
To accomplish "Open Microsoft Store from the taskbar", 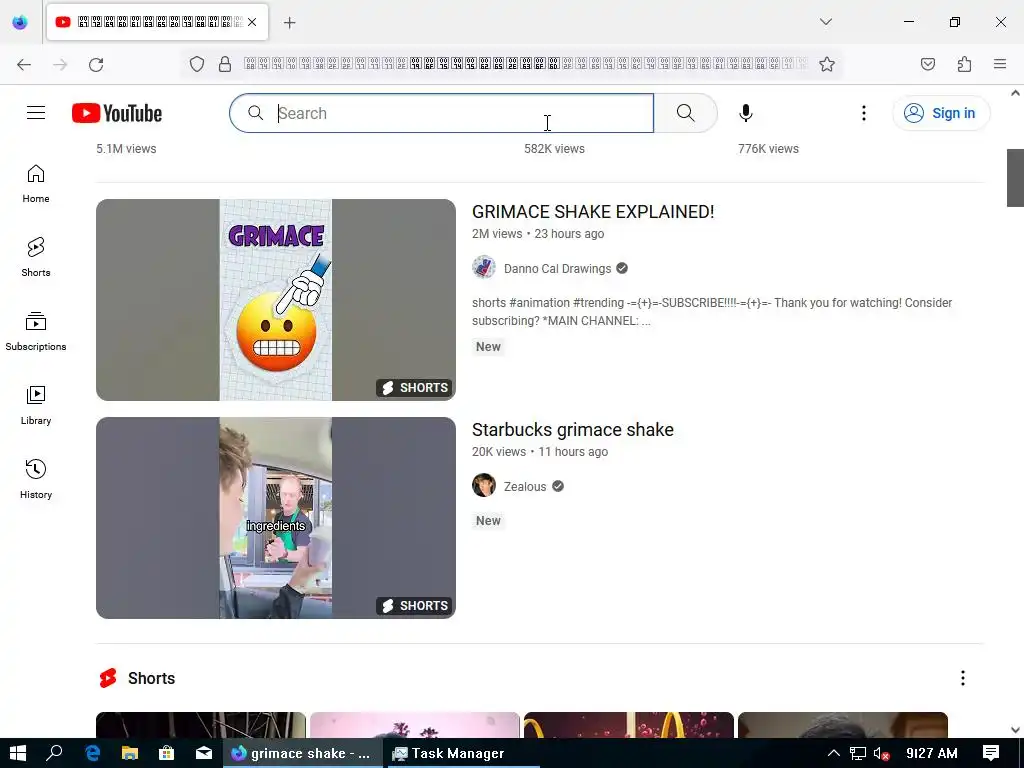I will point(167,753).
